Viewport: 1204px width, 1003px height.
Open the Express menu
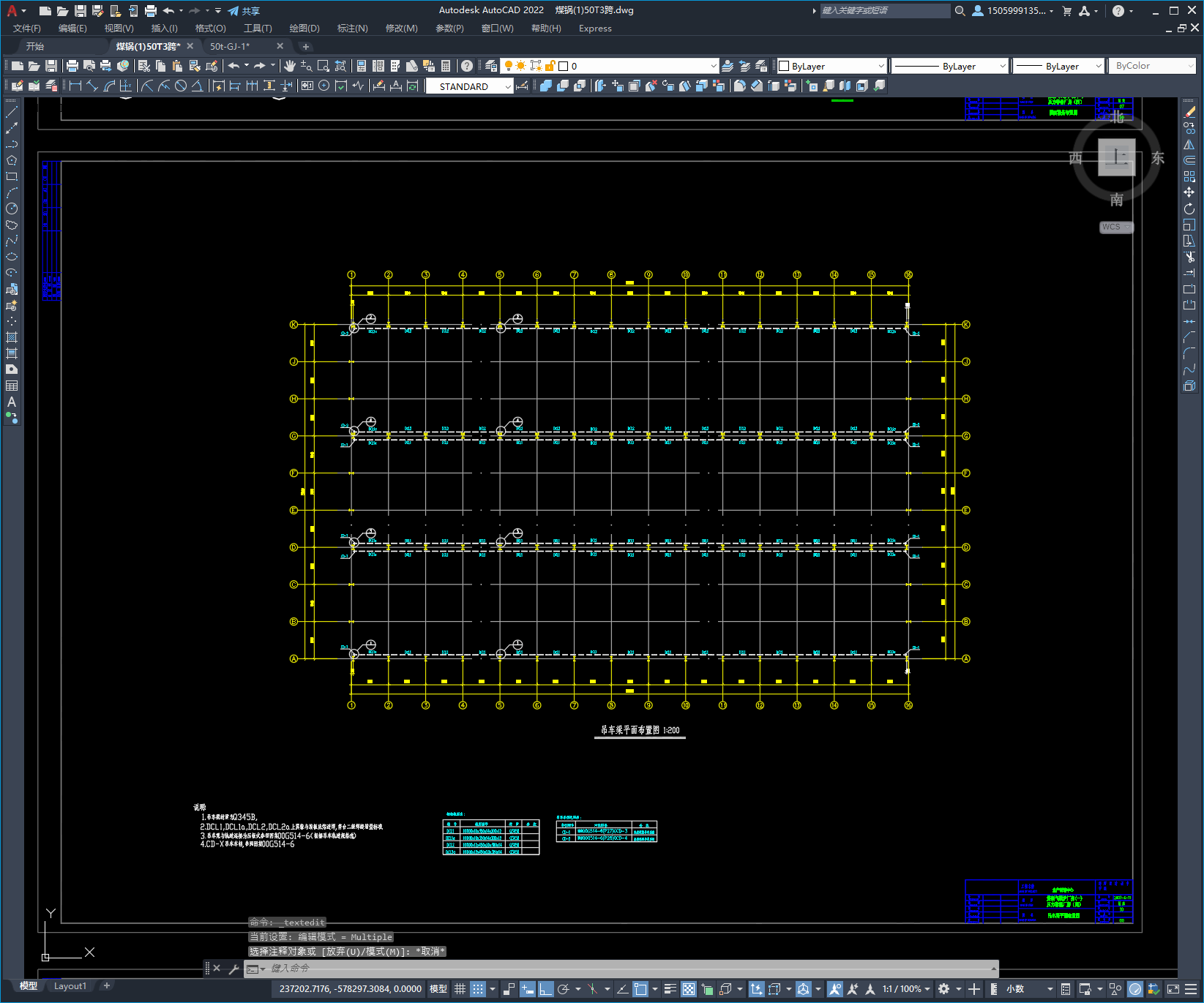(x=595, y=29)
